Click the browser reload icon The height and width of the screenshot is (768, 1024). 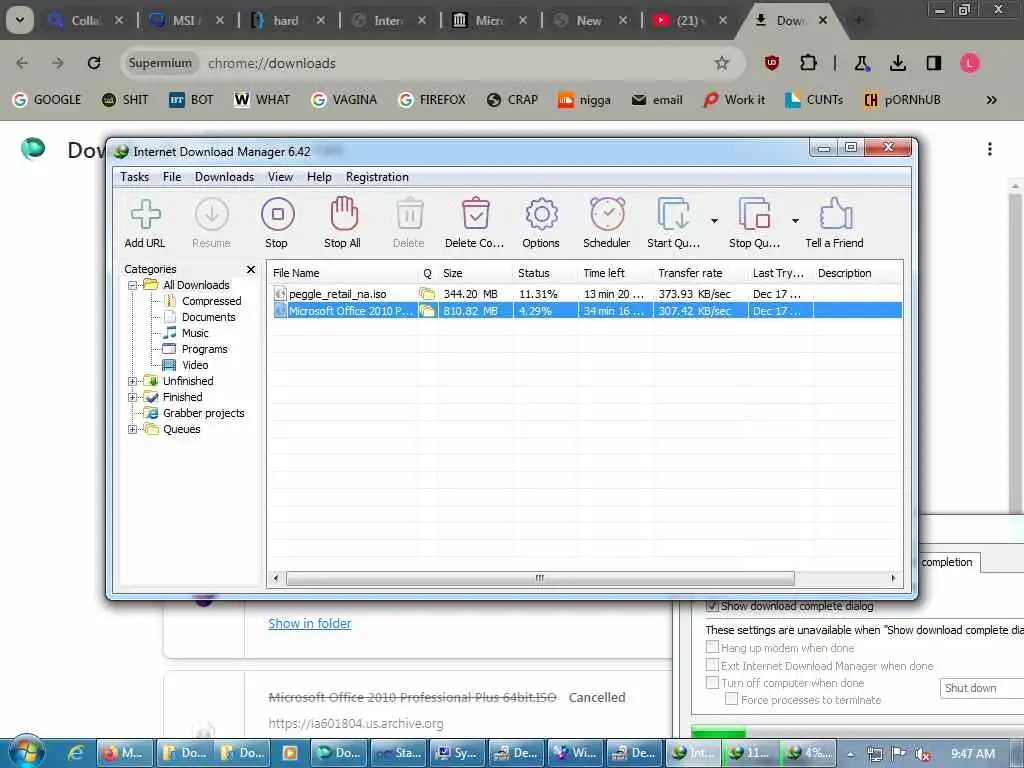click(94, 63)
